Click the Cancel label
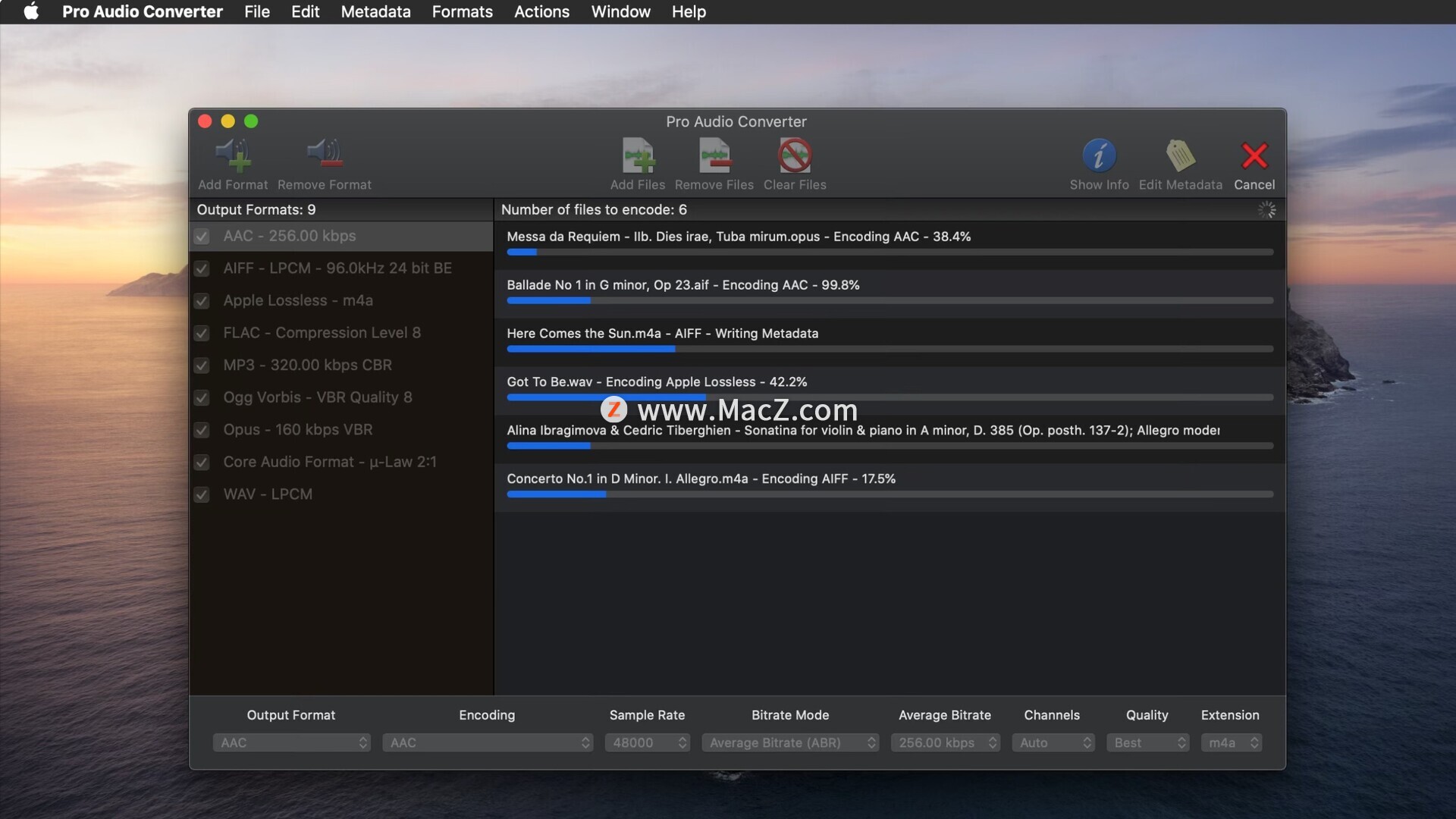Viewport: 1456px width, 819px height. 1254,184
